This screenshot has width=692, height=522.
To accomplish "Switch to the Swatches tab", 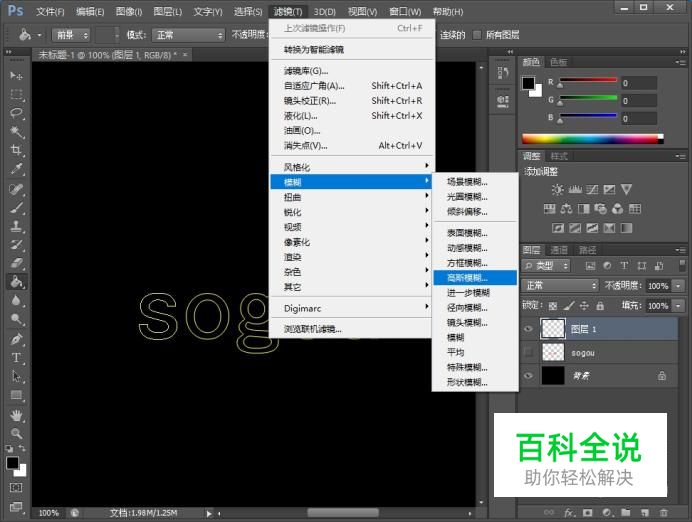I will point(559,62).
